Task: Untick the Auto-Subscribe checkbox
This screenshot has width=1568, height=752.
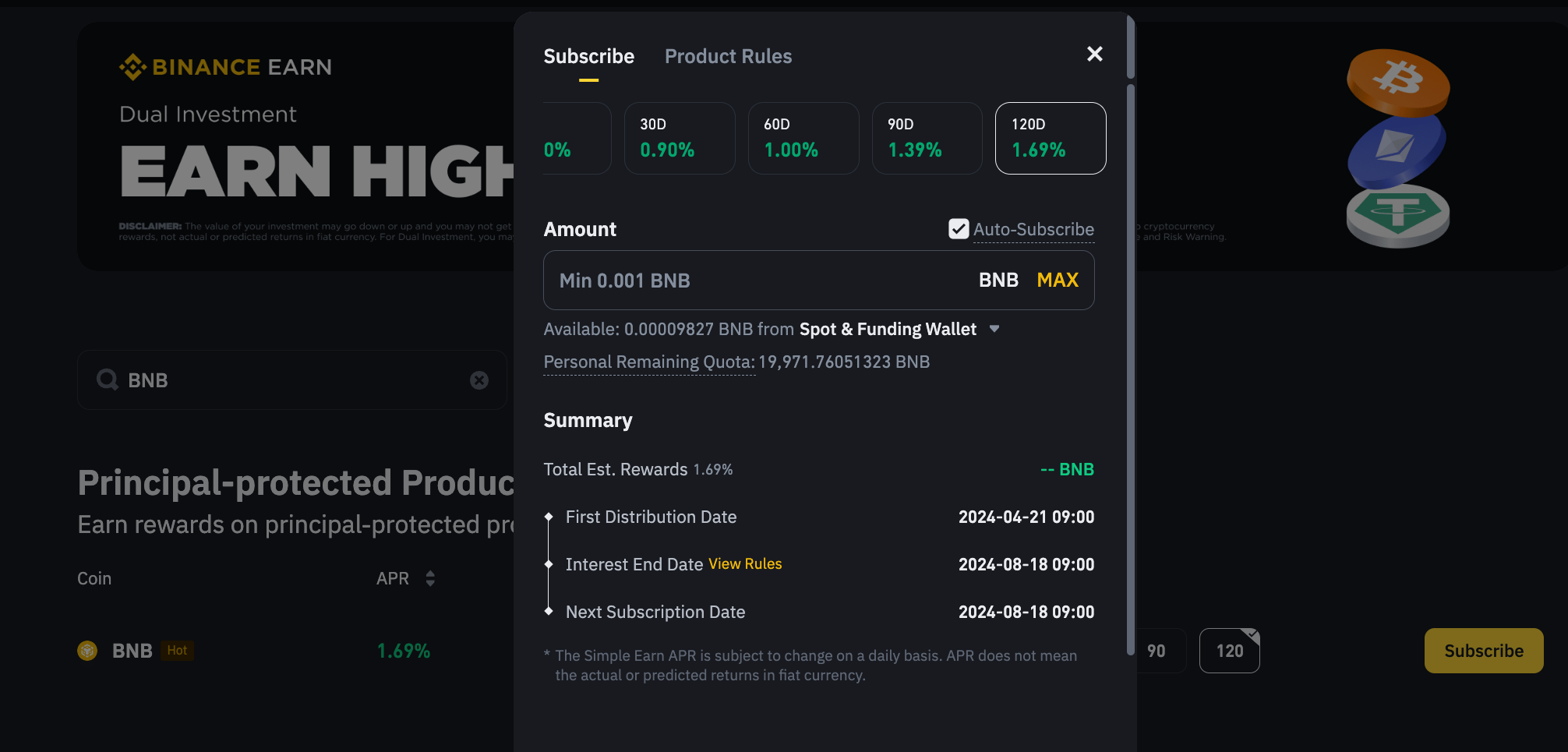Action: [959, 229]
